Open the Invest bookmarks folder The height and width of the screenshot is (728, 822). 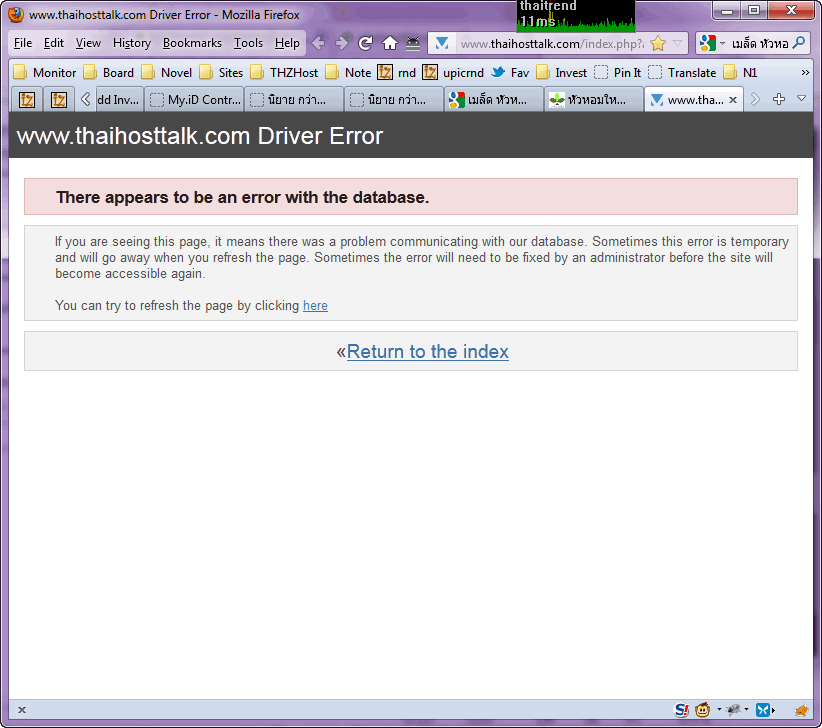[562, 72]
